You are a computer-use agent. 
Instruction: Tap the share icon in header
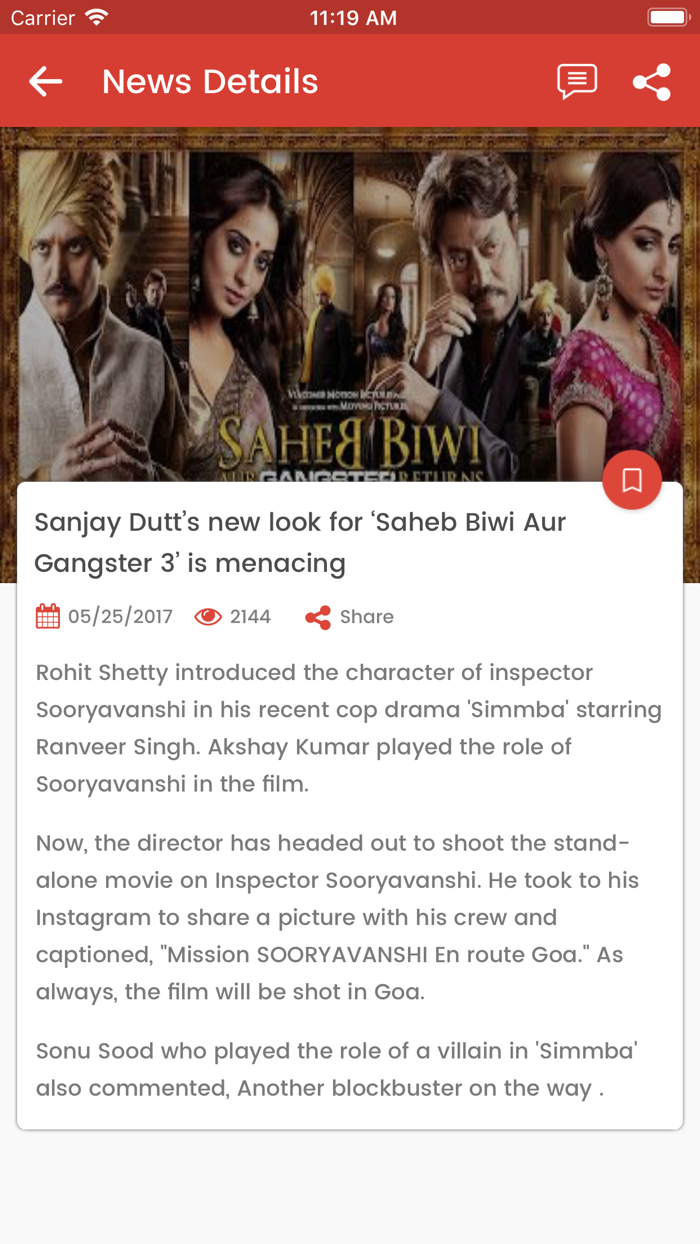pos(652,82)
